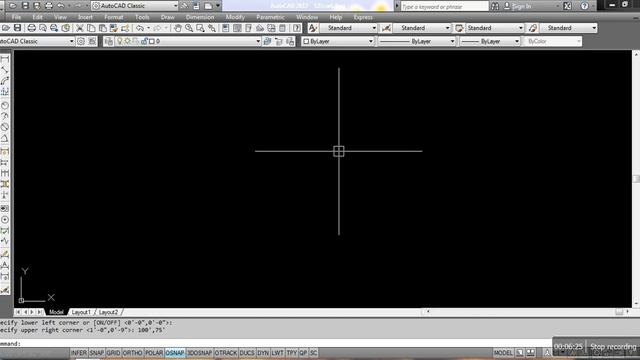Click the Match Properties icon

tap(125, 28)
